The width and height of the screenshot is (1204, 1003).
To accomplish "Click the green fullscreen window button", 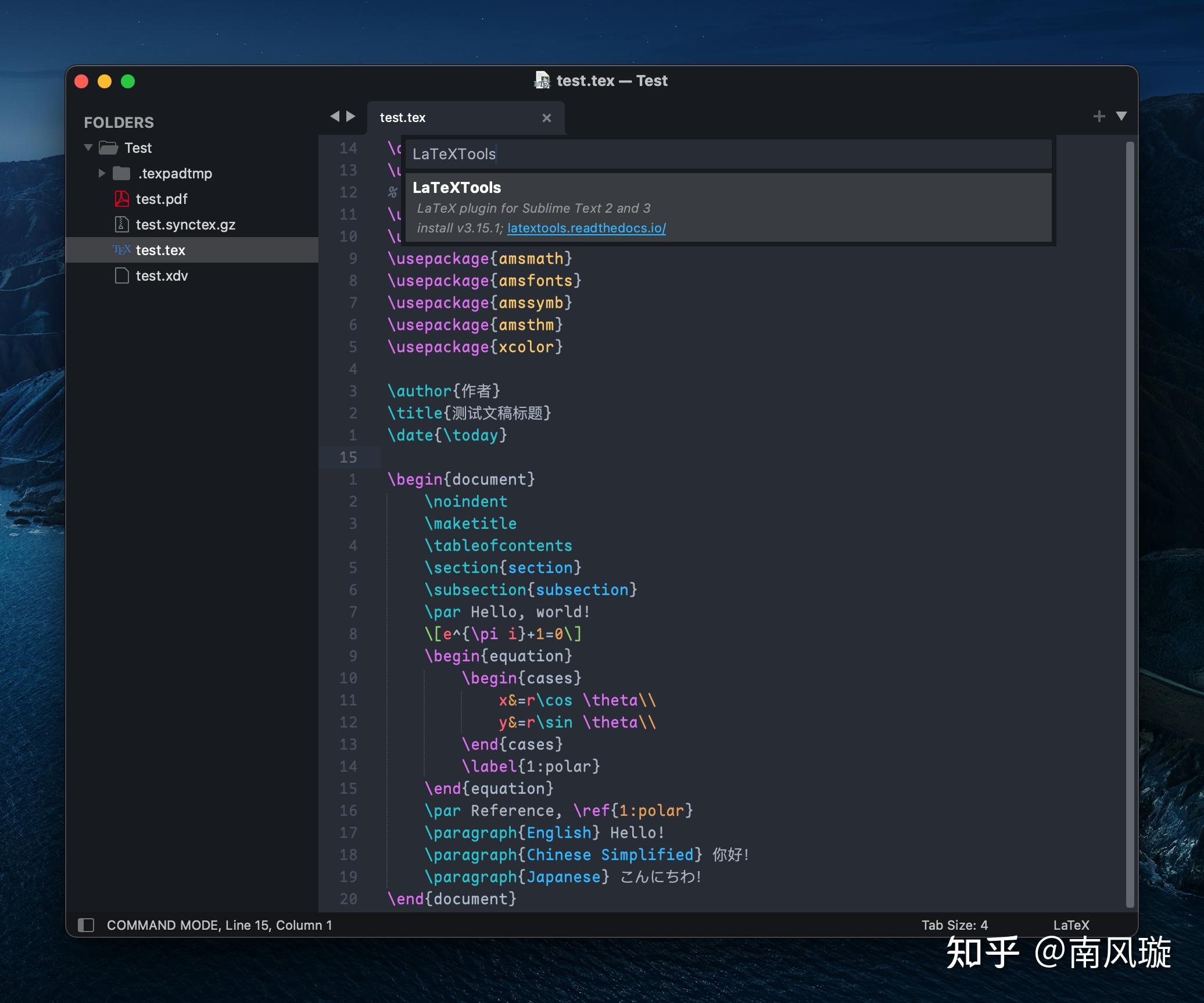I will coord(128,81).
